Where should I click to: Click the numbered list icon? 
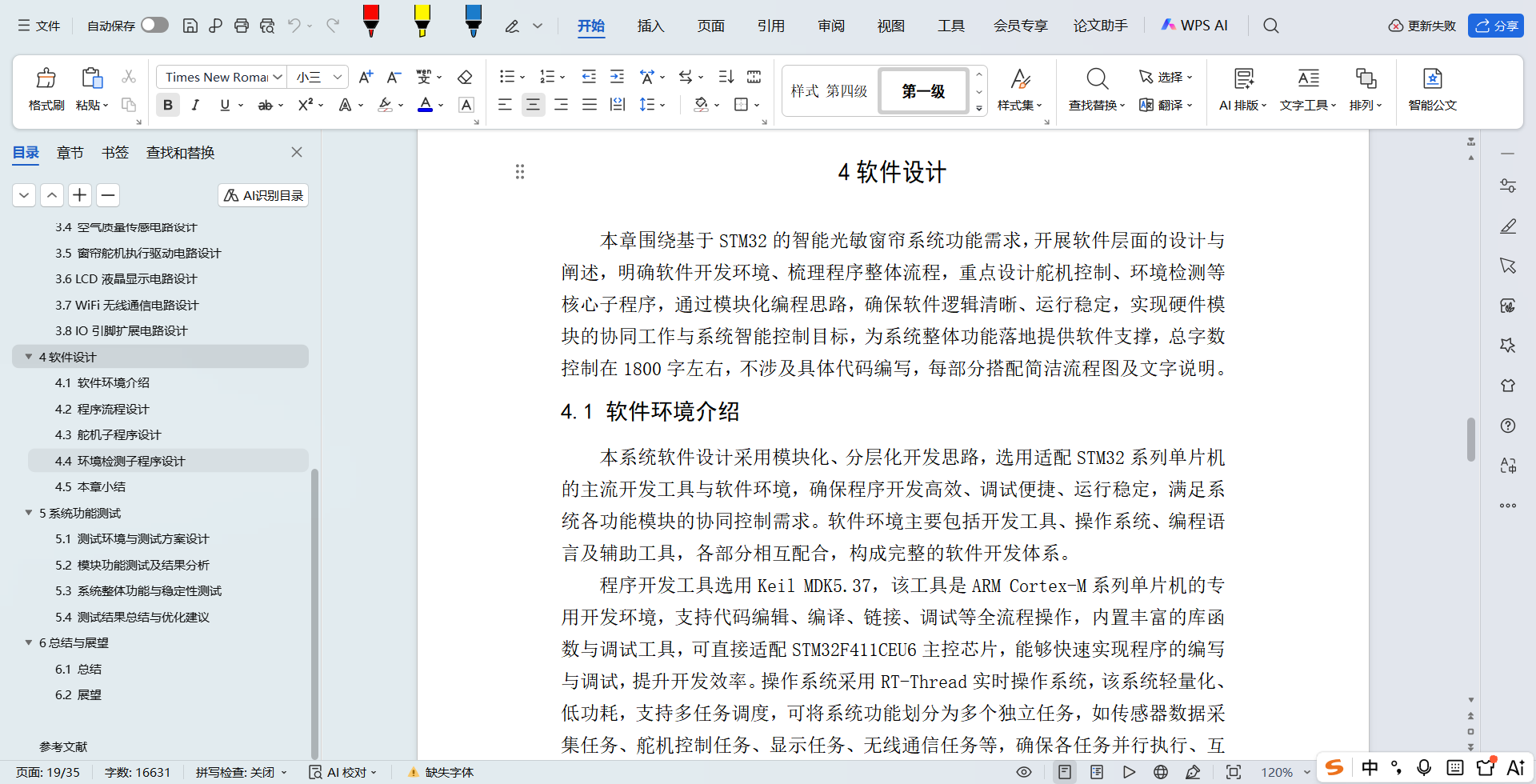click(x=547, y=77)
